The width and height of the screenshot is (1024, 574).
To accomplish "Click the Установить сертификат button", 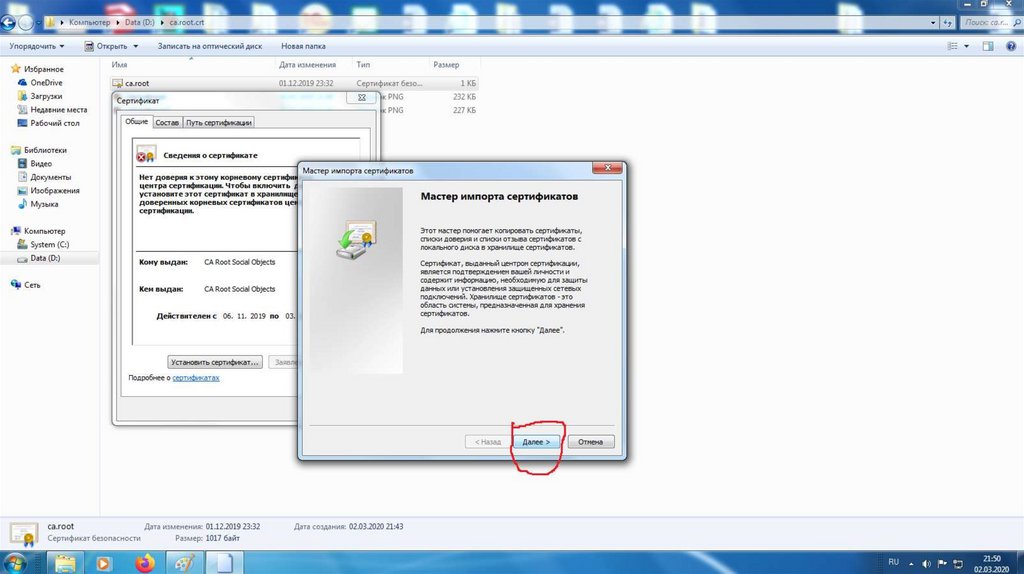I will click(x=215, y=362).
